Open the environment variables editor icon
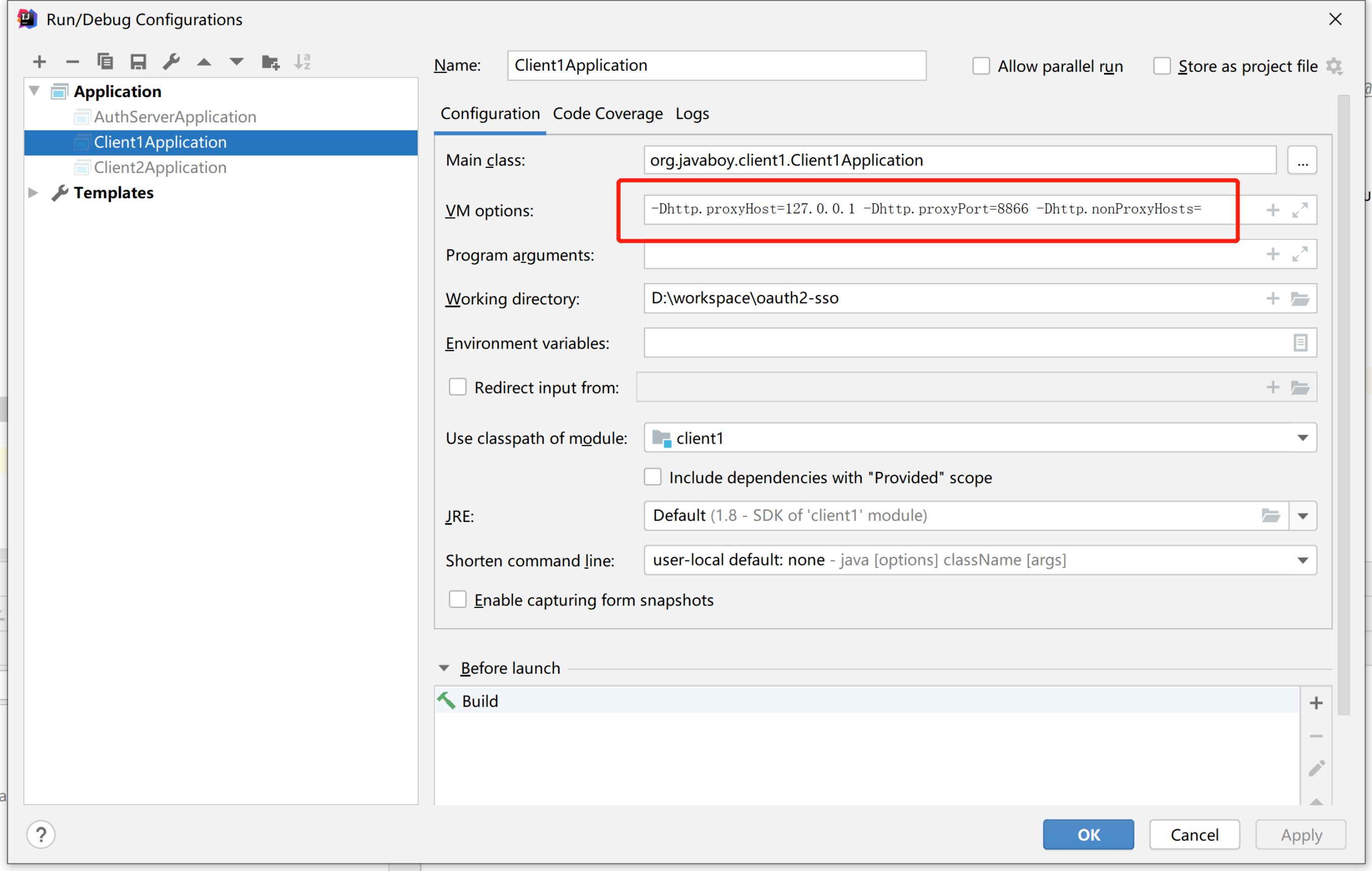This screenshot has height=871, width=1372. point(1300,343)
